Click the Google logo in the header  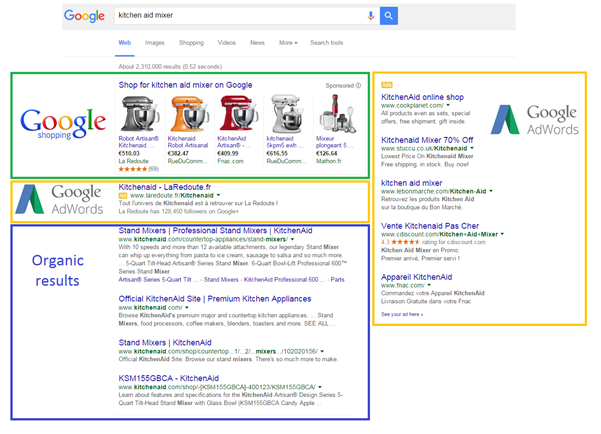tap(84, 16)
